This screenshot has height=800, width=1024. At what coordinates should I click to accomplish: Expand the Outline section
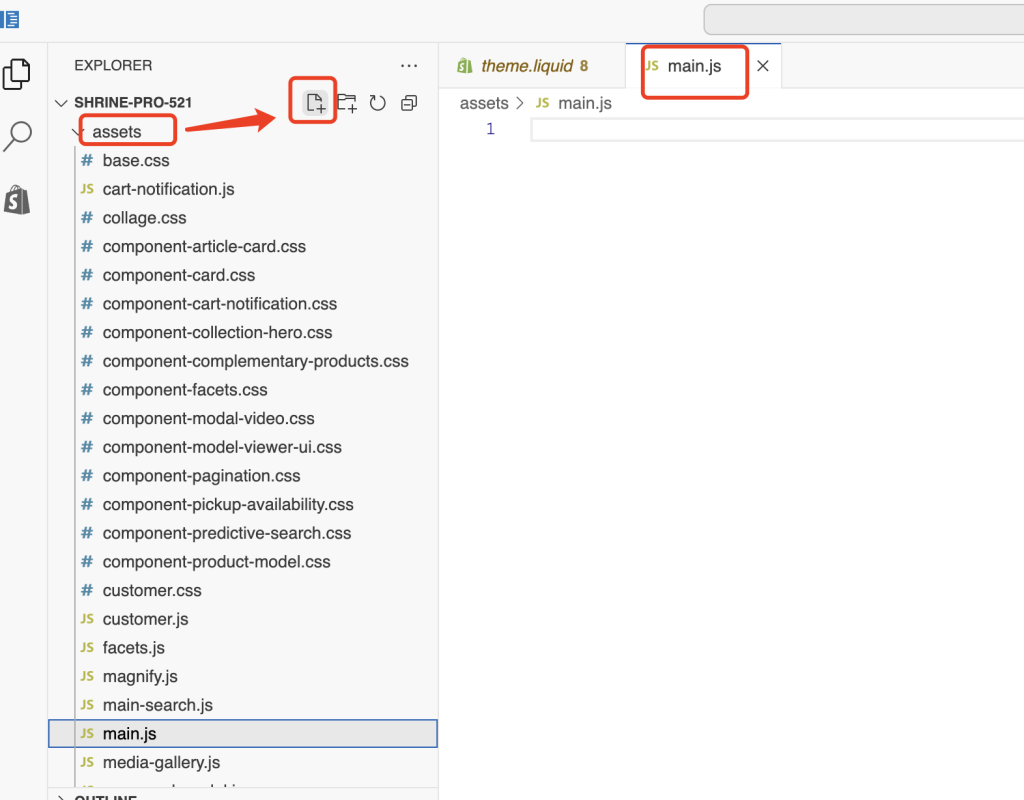[x=104, y=796]
